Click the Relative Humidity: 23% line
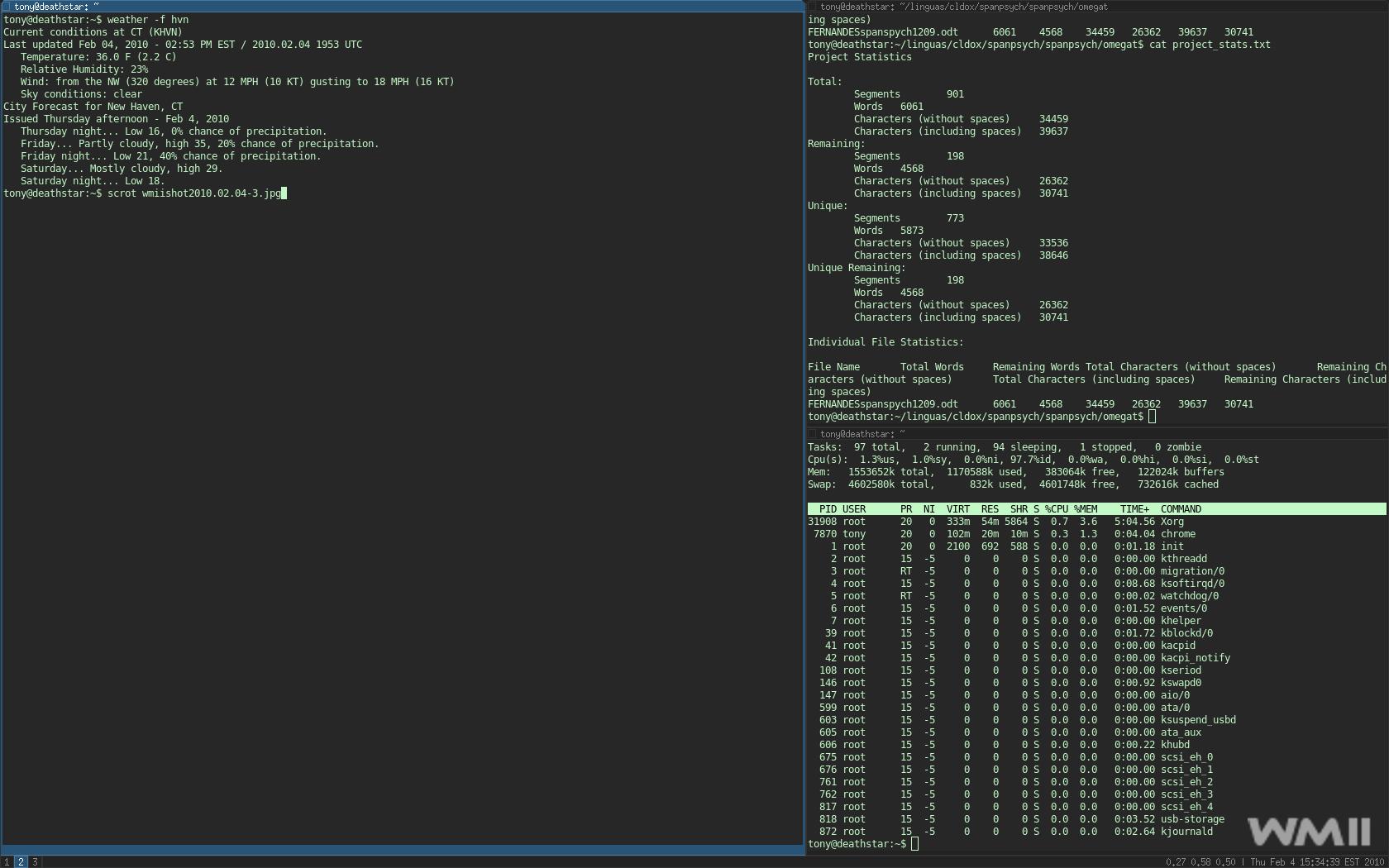The width and height of the screenshot is (1389, 868). (x=84, y=69)
